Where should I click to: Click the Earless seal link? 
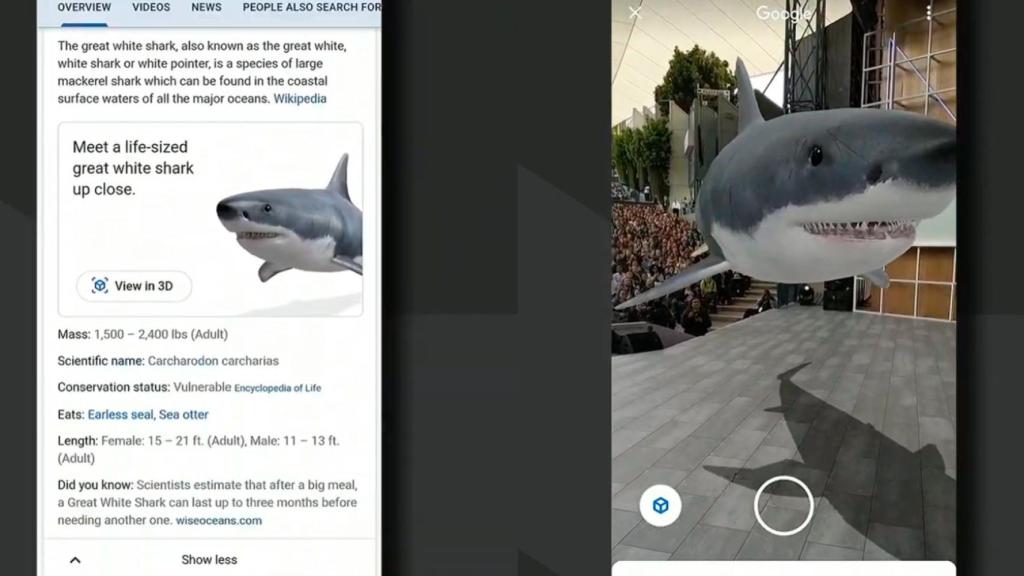pos(120,414)
